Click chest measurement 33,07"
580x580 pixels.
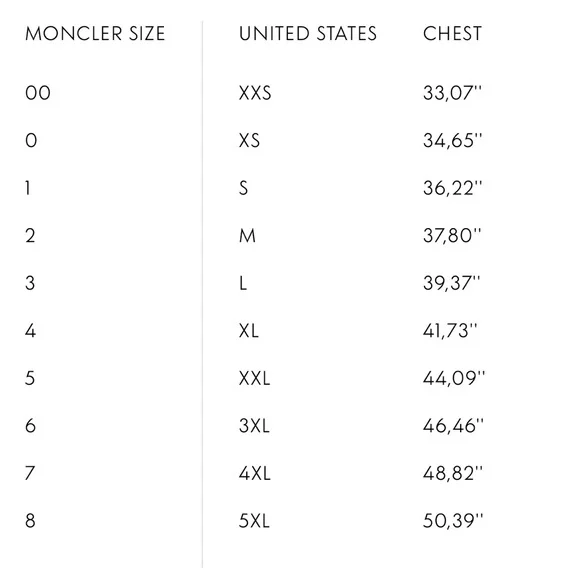pyautogui.click(x=453, y=93)
